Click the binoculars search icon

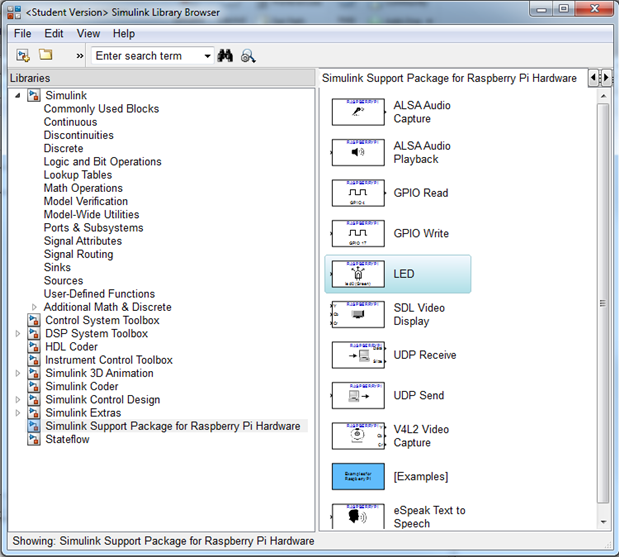point(225,56)
